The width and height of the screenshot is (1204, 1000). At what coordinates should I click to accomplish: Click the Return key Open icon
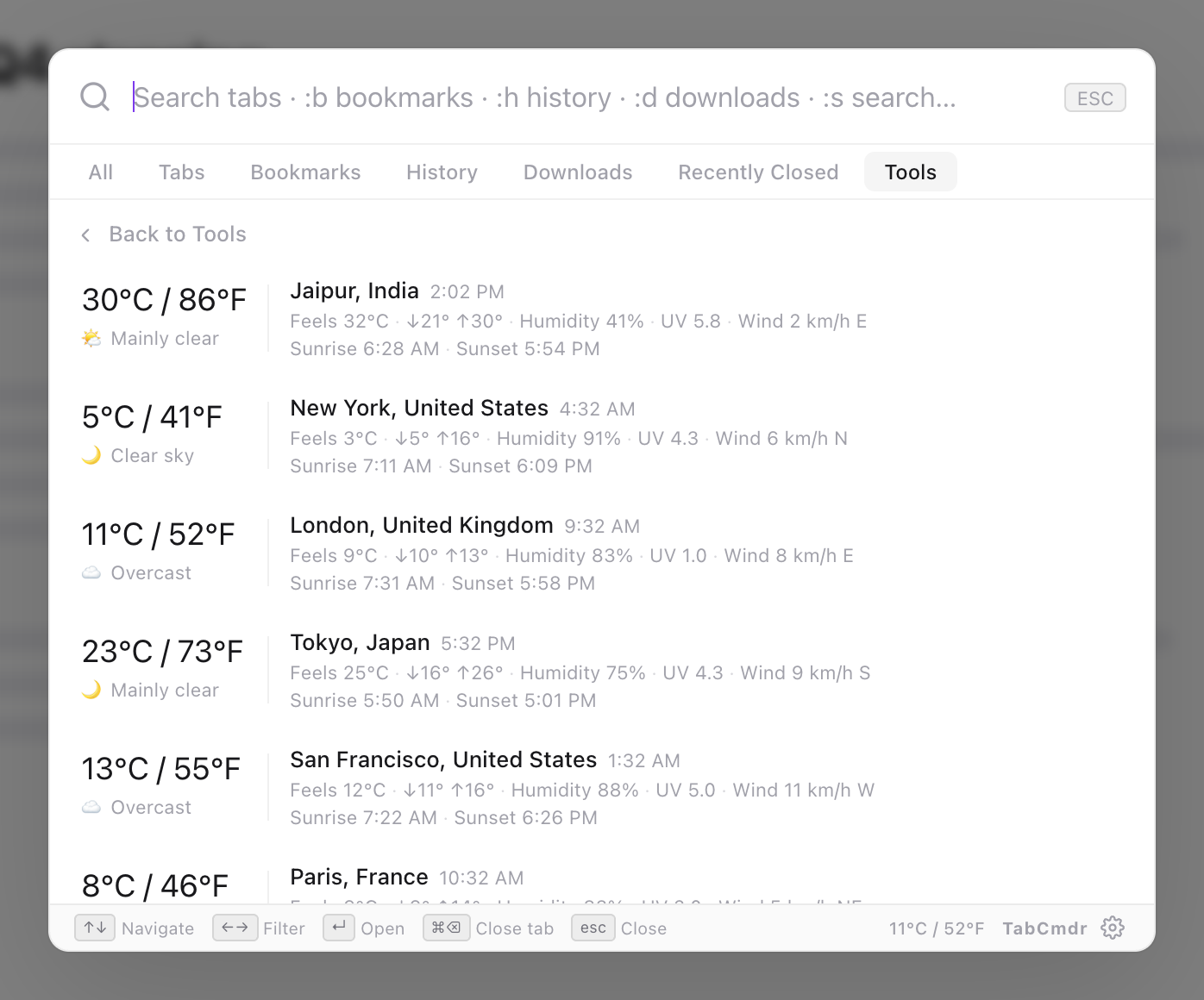(339, 928)
